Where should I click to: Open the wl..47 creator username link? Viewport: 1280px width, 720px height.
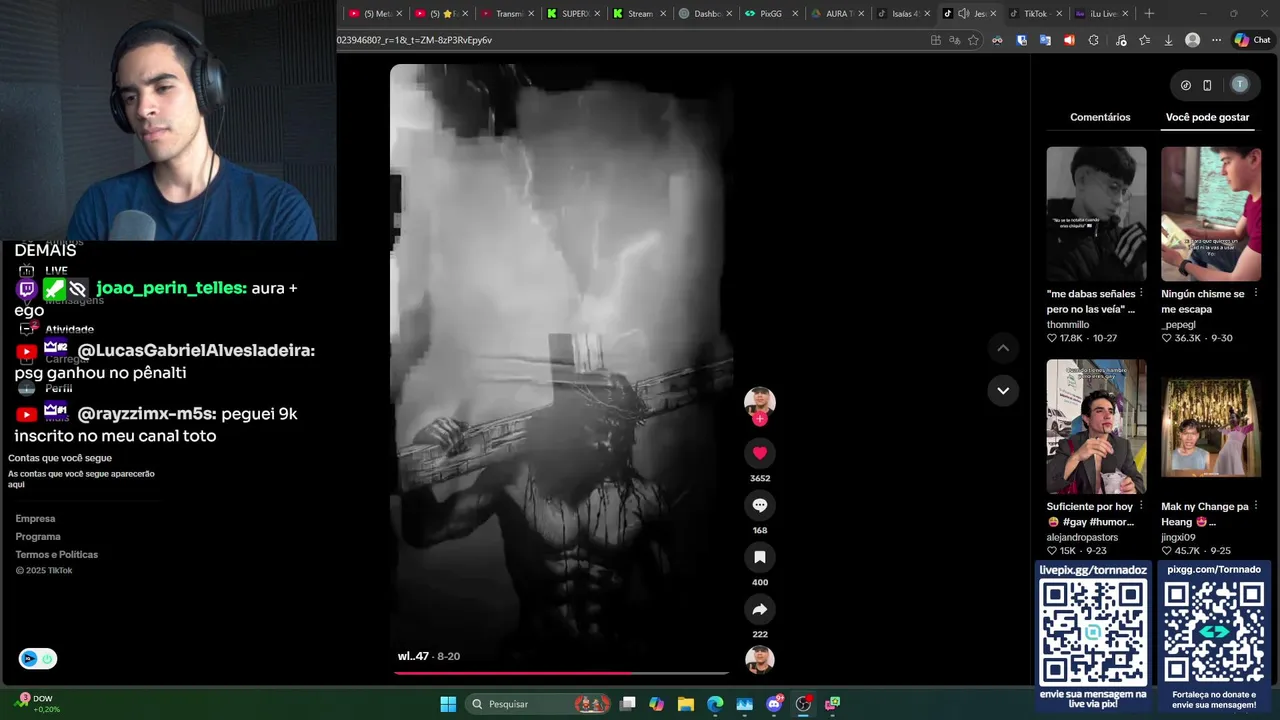[413, 656]
